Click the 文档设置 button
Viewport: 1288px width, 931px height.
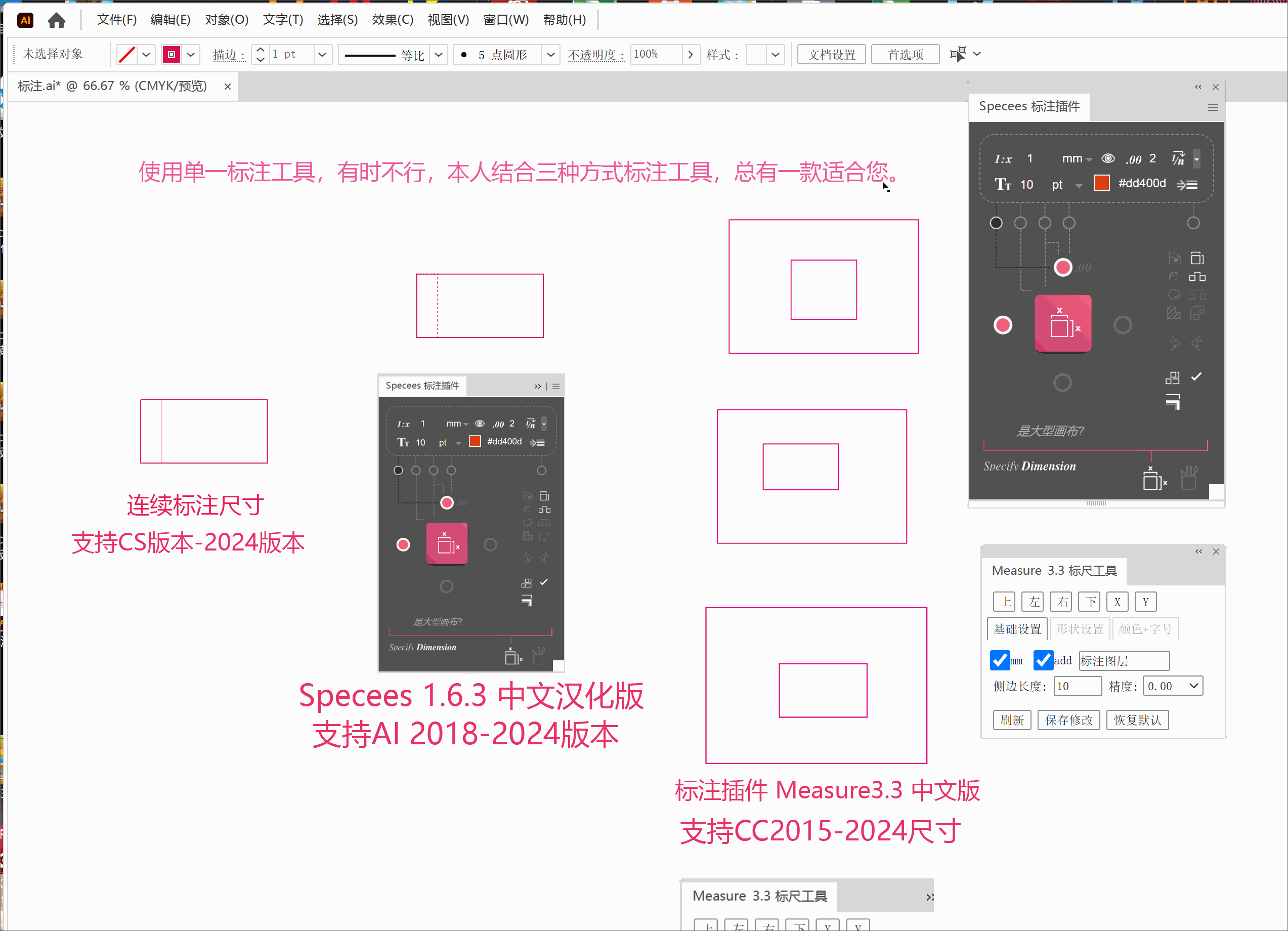point(831,55)
